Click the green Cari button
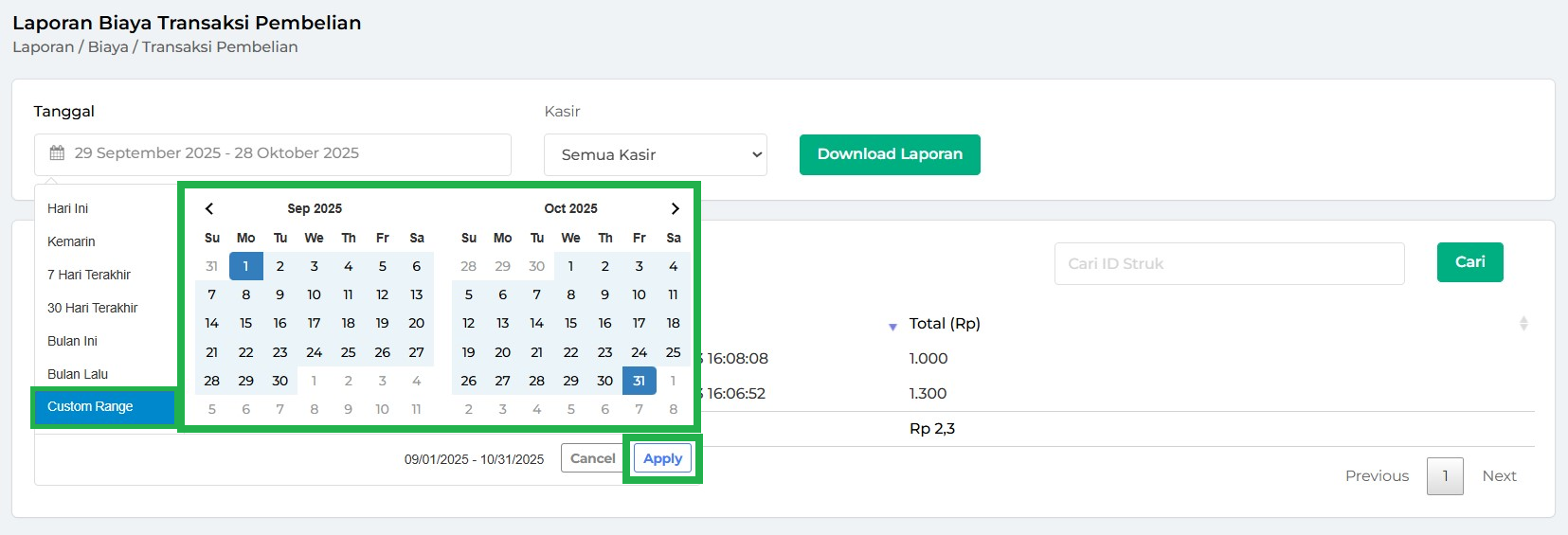Screen dimensions: 1568x535 (x=1469, y=262)
